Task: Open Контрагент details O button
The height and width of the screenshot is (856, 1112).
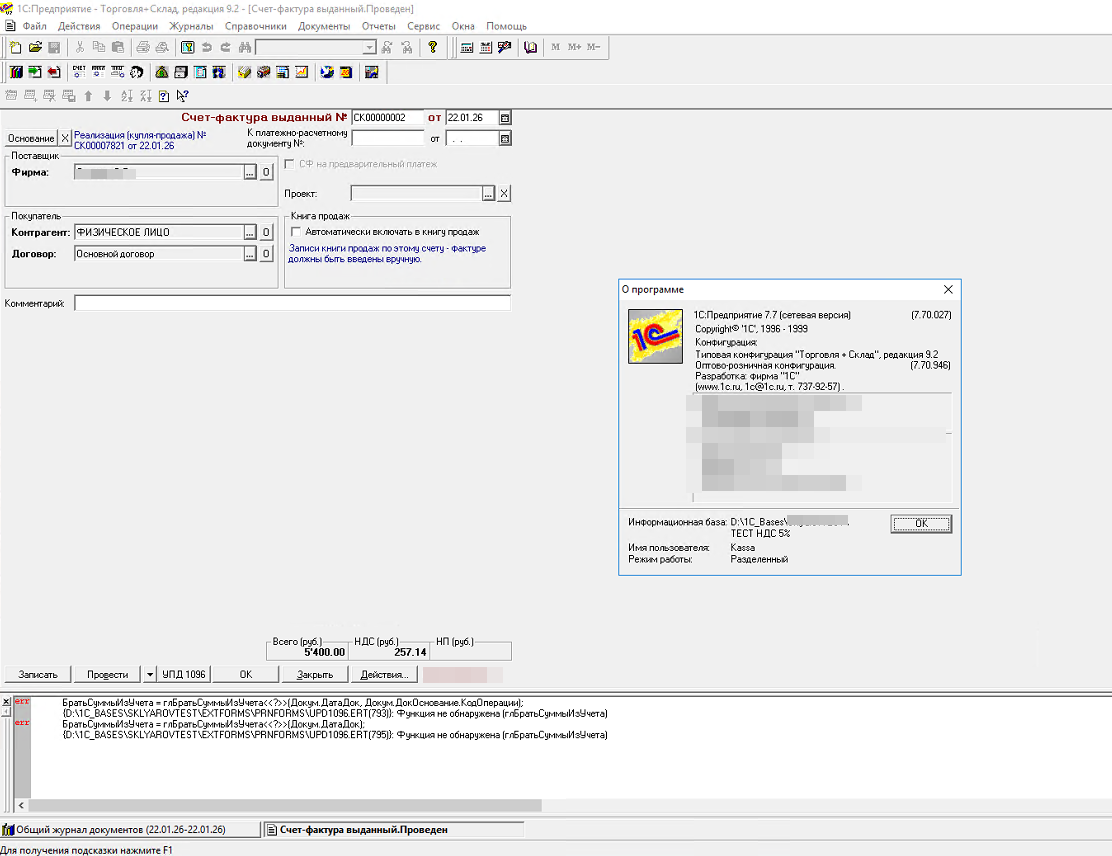Action: [x=266, y=233]
